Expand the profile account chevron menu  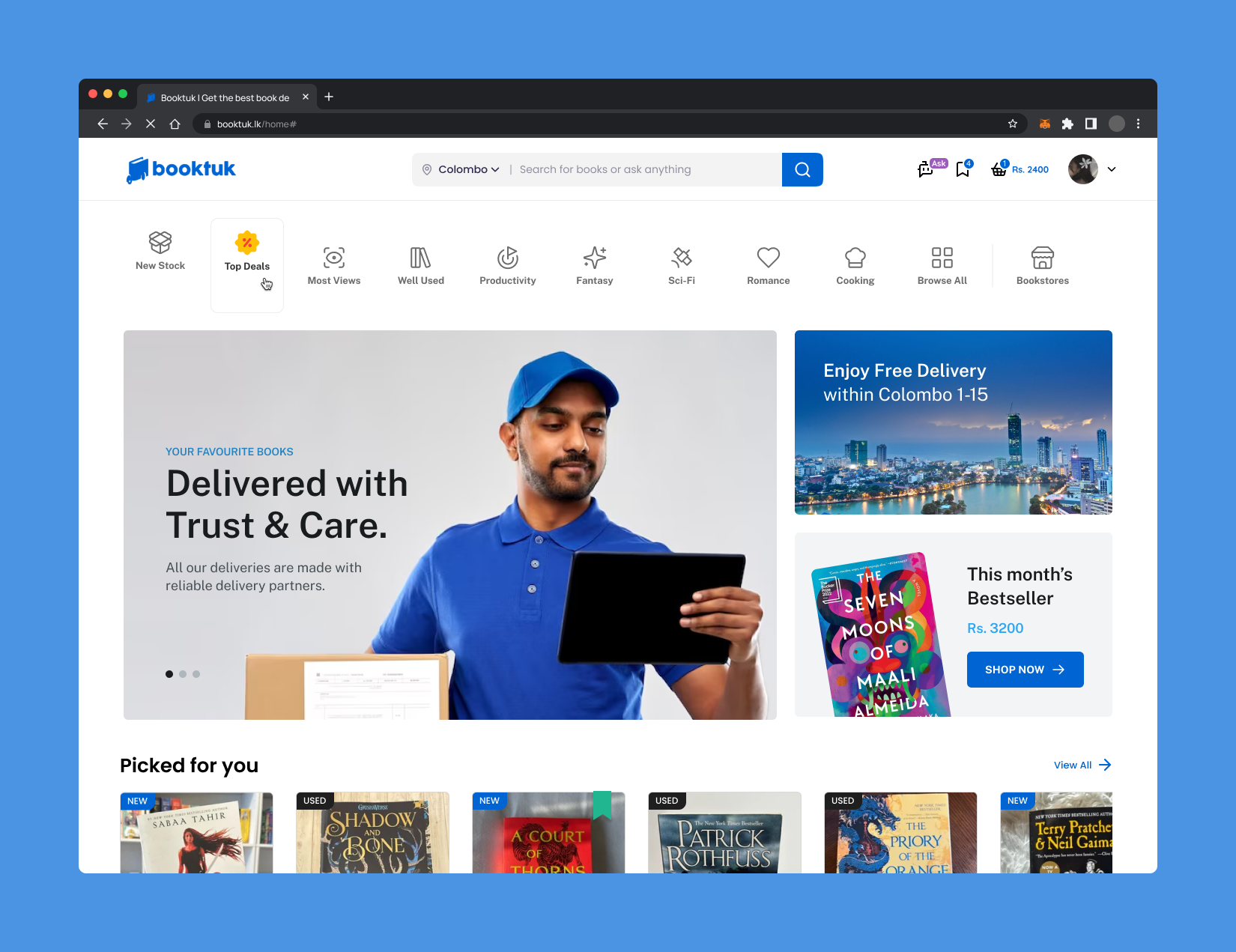1112,169
